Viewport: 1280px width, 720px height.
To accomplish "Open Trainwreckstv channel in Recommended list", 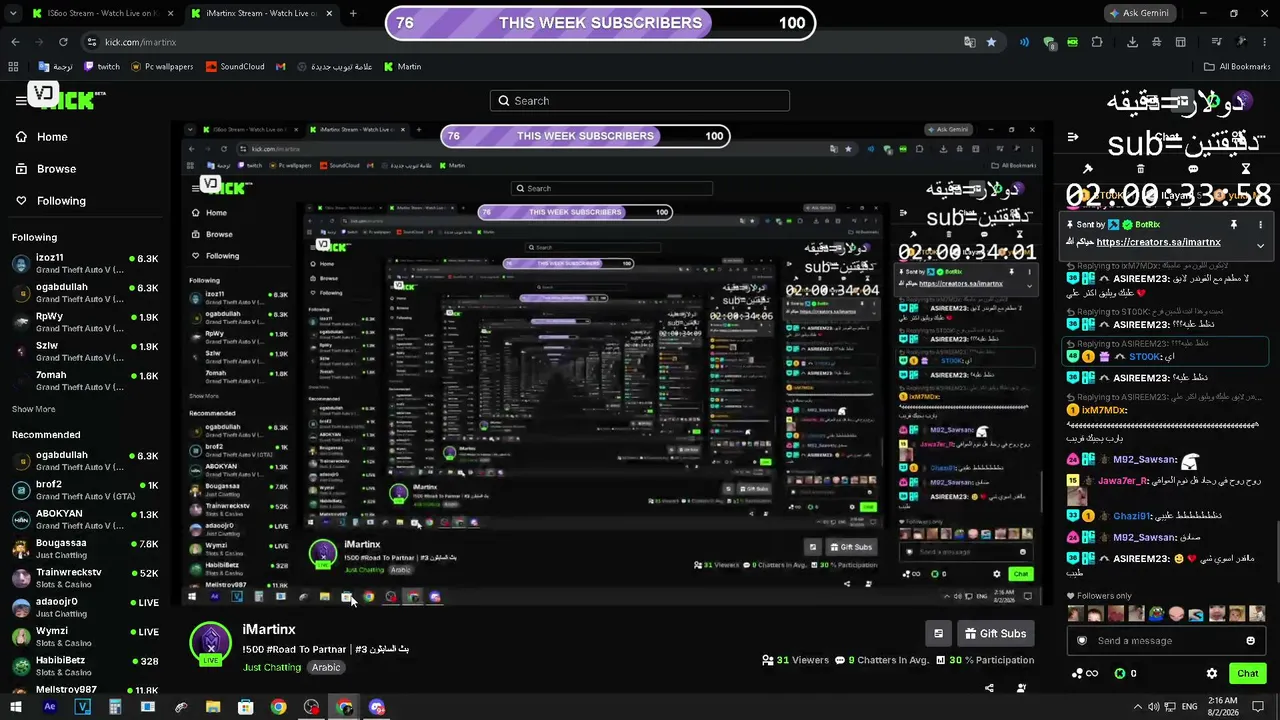I will click(x=86, y=578).
